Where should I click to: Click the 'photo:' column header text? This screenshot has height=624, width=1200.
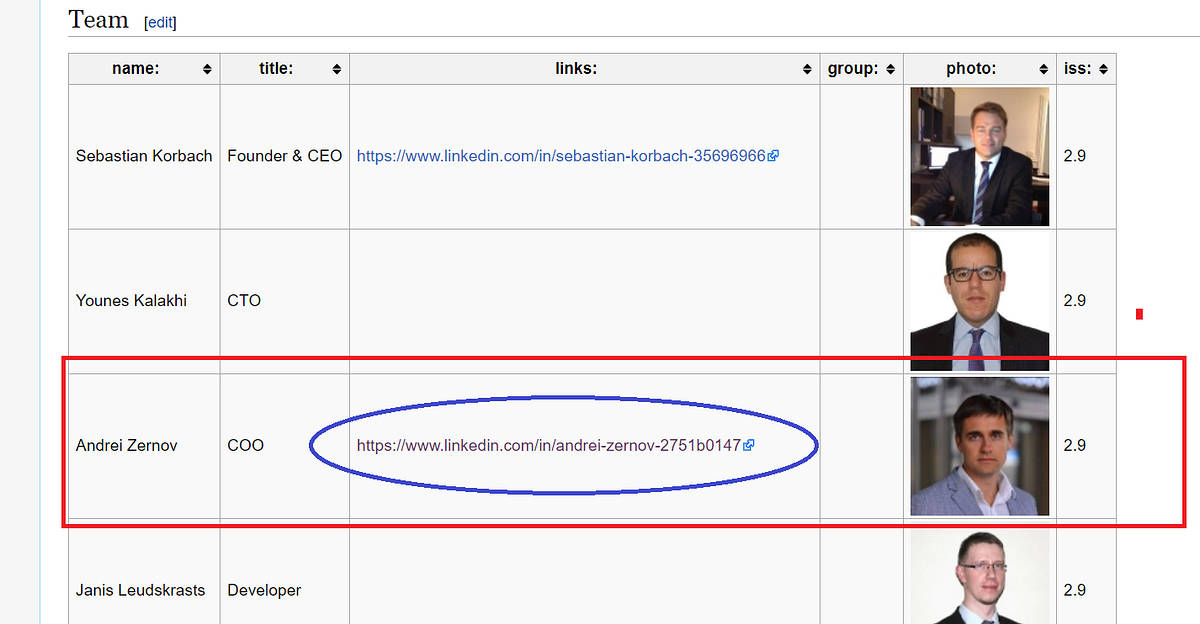[x=971, y=69]
